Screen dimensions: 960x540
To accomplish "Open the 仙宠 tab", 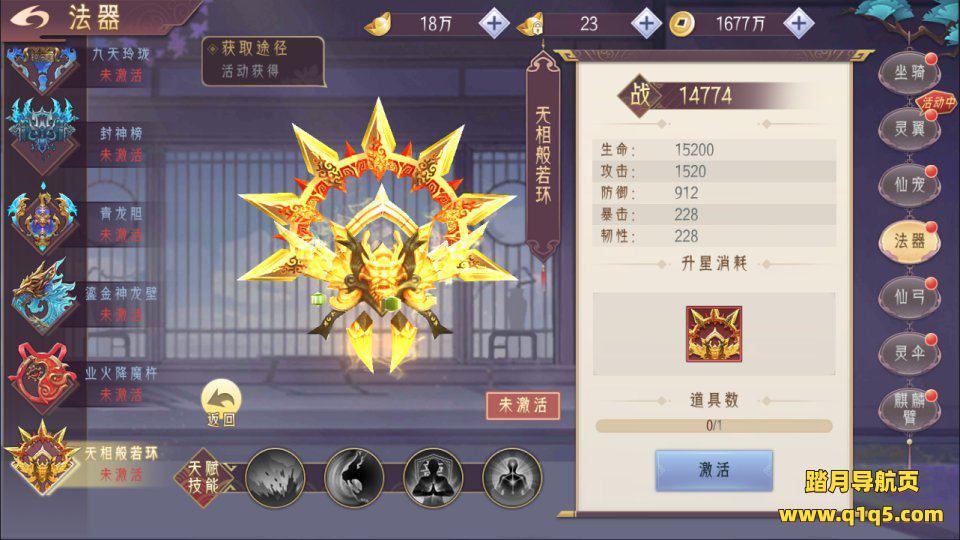I will tap(909, 184).
